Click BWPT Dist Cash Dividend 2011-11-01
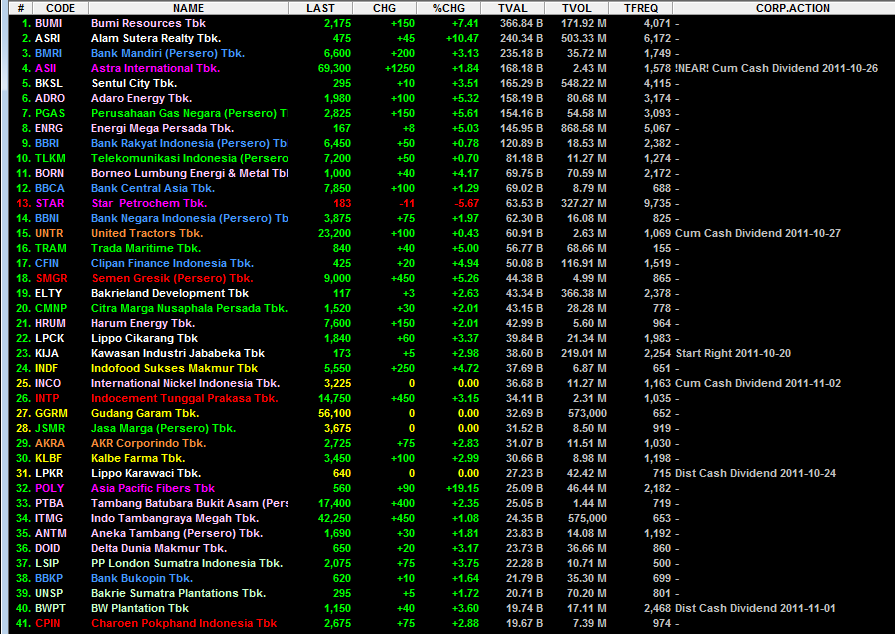 coord(755,608)
